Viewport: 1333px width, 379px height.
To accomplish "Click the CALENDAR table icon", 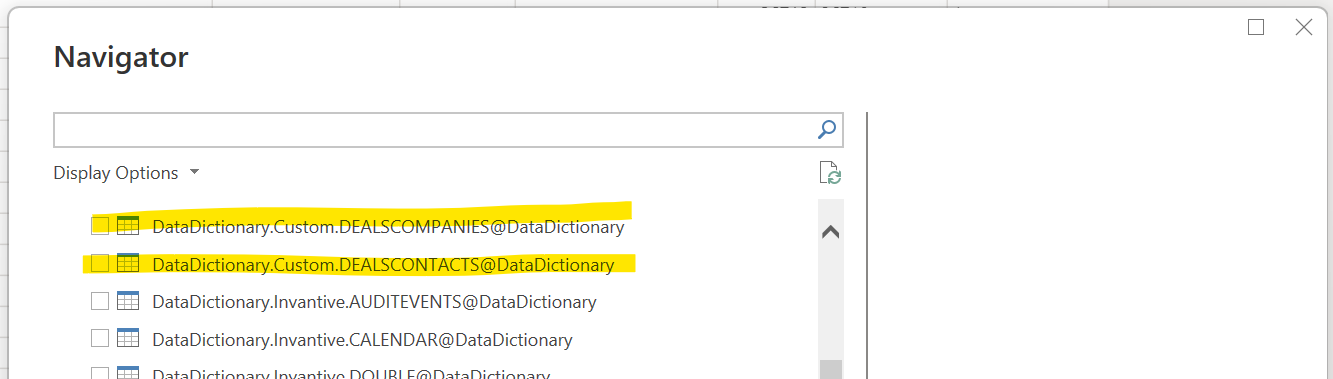I will pyautogui.click(x=128, y=339).
